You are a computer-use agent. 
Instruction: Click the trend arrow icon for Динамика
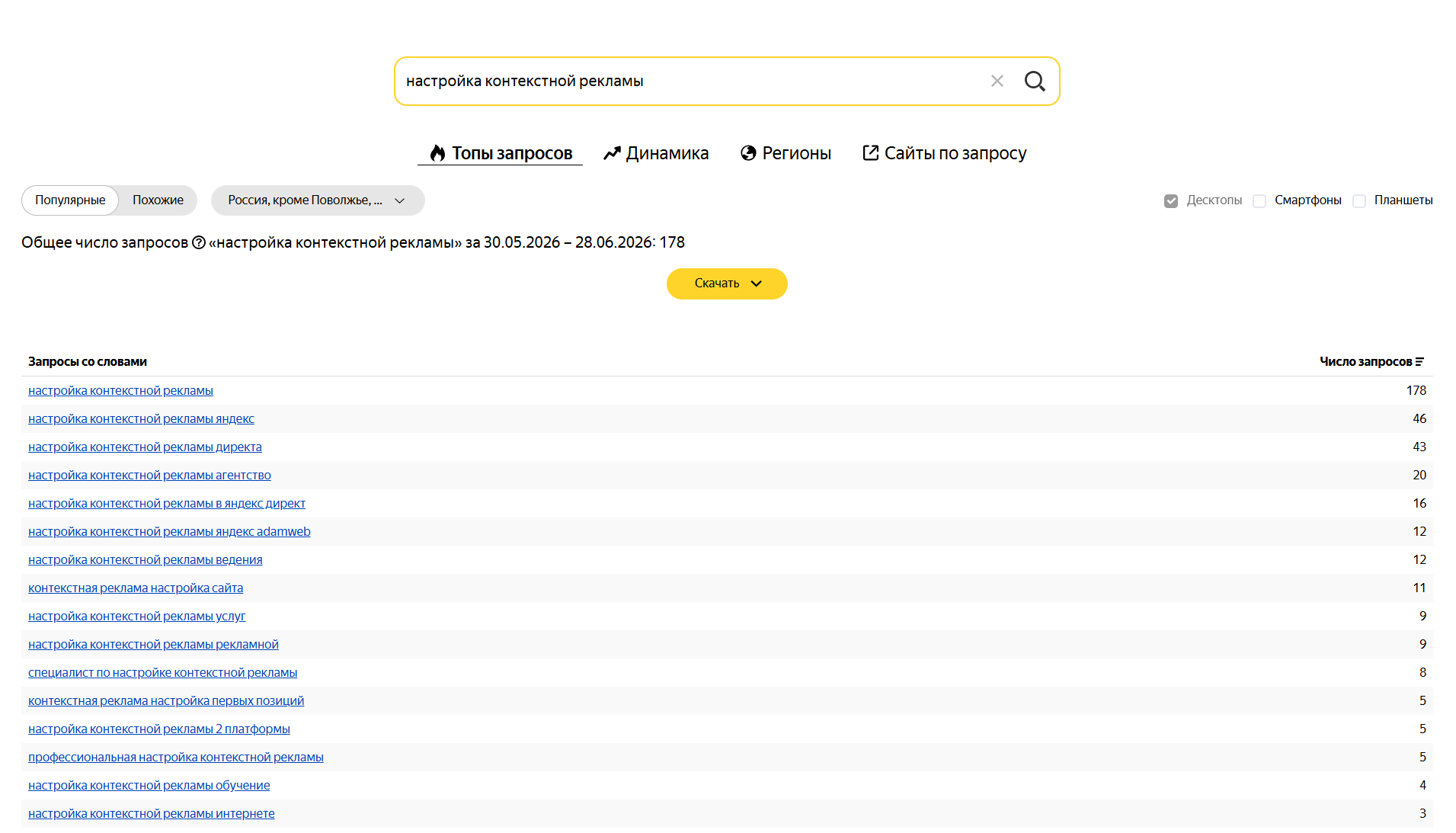tap(612, 153)
